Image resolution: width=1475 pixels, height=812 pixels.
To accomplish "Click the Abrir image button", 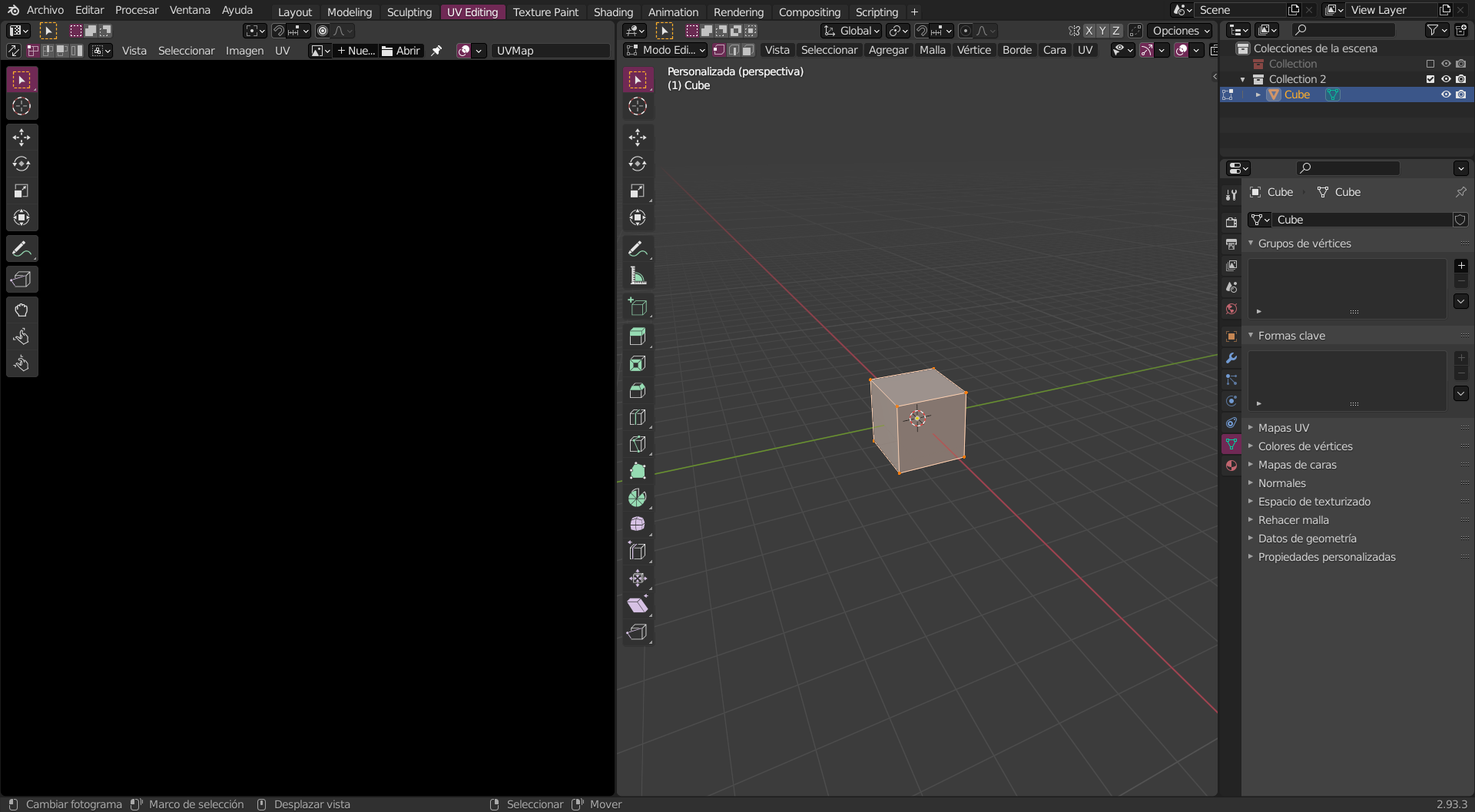I will (401, 51).
